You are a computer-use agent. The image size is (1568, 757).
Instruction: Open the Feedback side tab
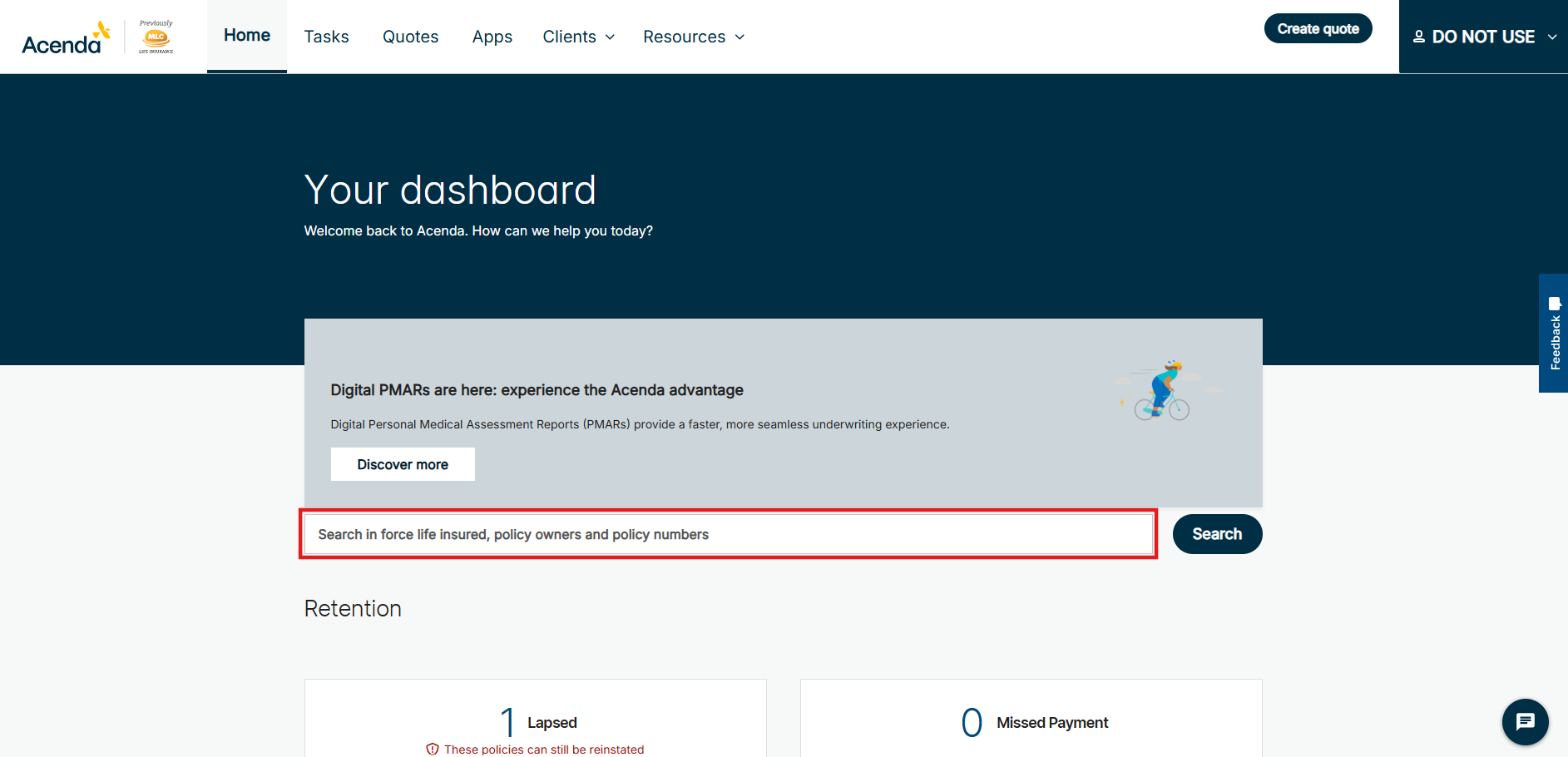click(x=1554, y=333)
